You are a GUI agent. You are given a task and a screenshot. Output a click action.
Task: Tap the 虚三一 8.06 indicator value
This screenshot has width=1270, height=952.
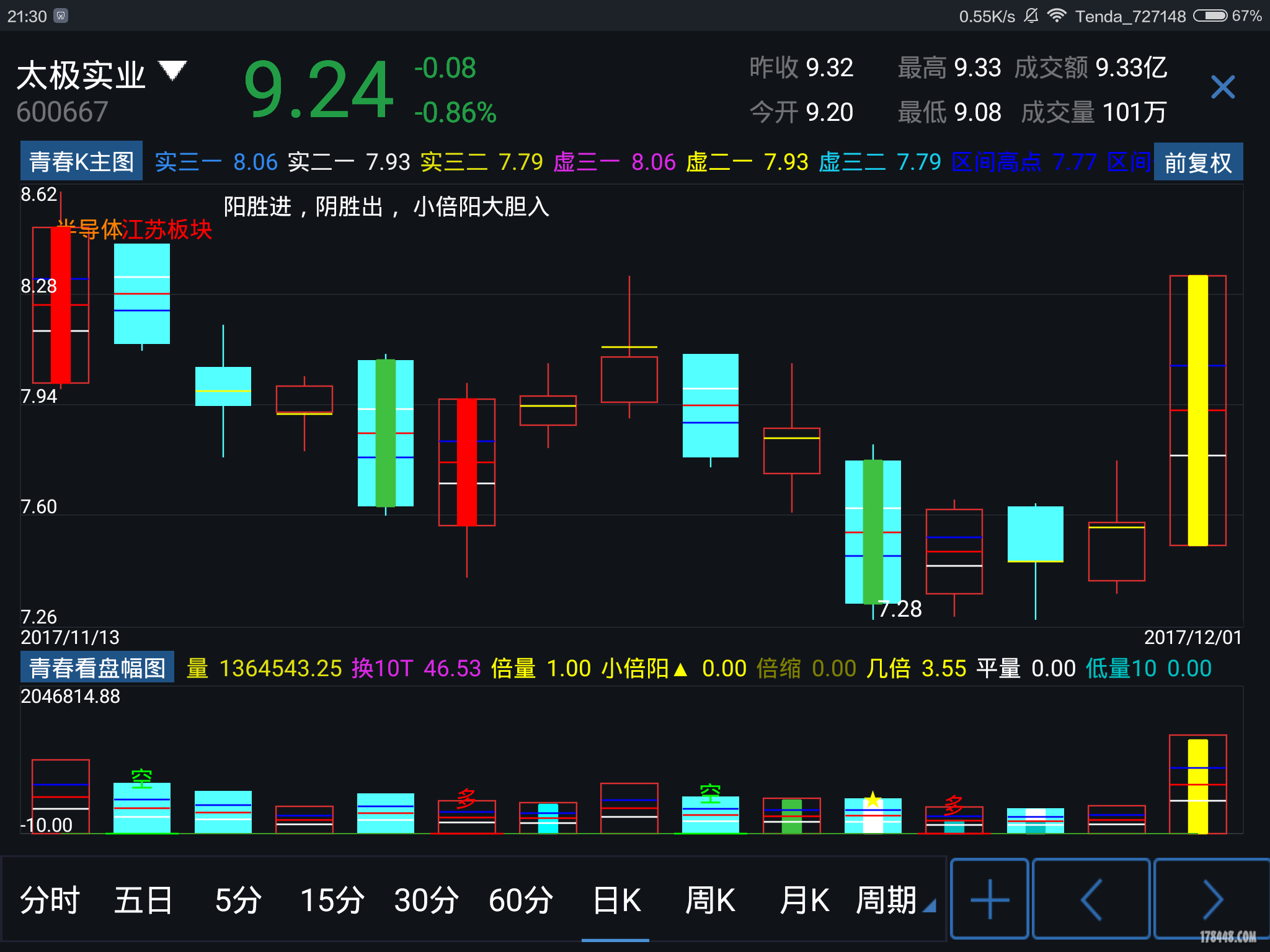point(615,162)
